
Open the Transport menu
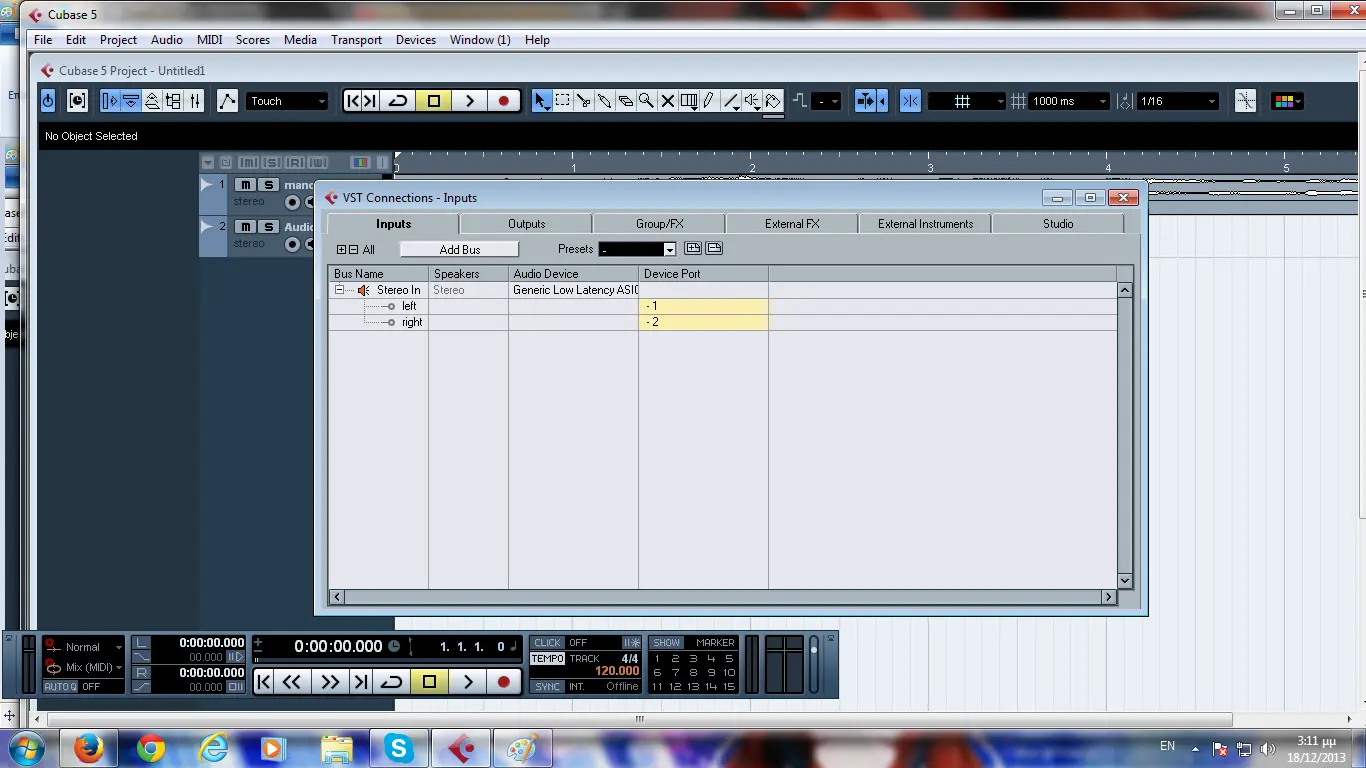356,40
